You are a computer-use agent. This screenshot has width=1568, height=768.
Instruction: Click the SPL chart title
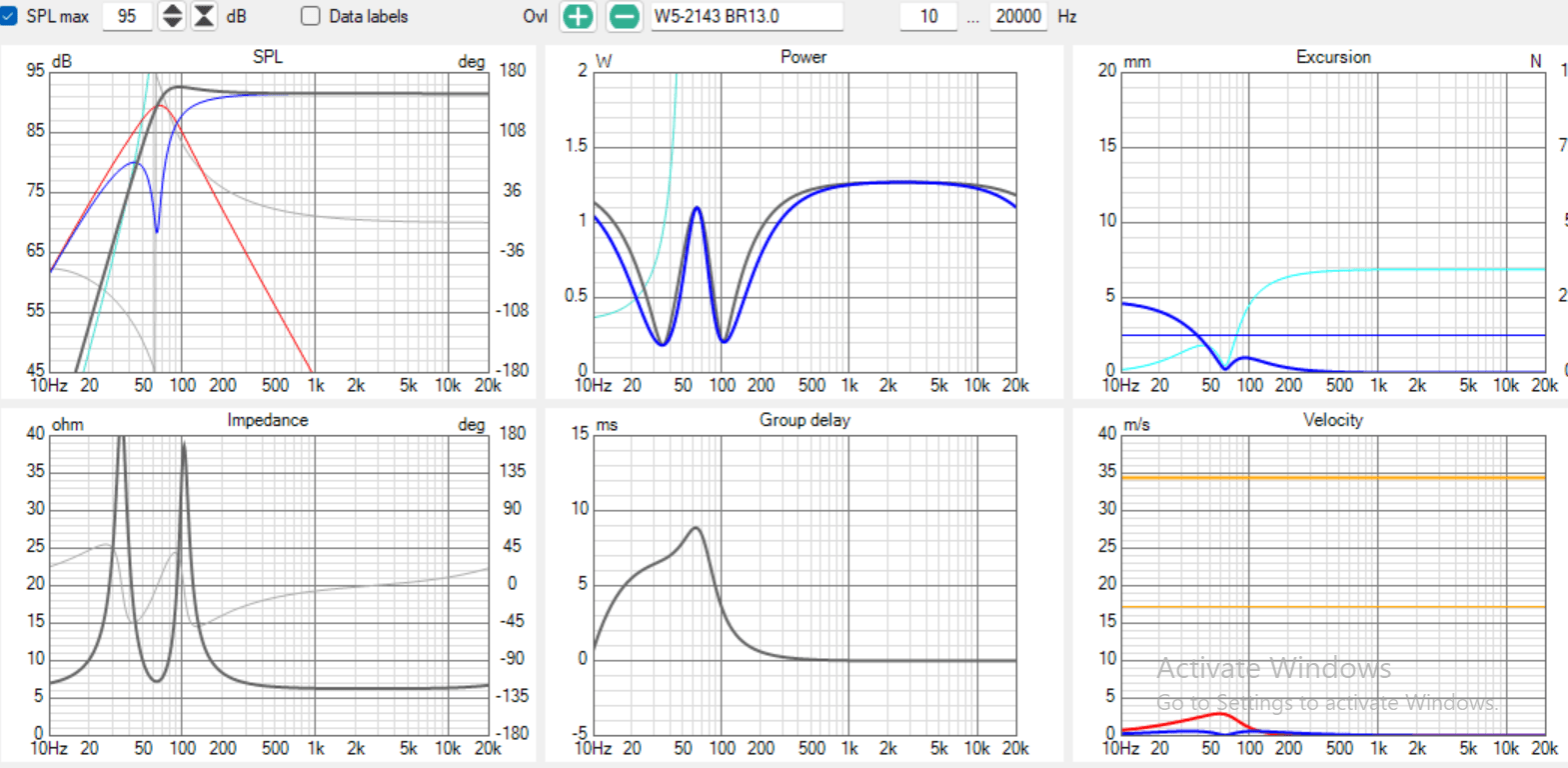(x=268, y=57)
